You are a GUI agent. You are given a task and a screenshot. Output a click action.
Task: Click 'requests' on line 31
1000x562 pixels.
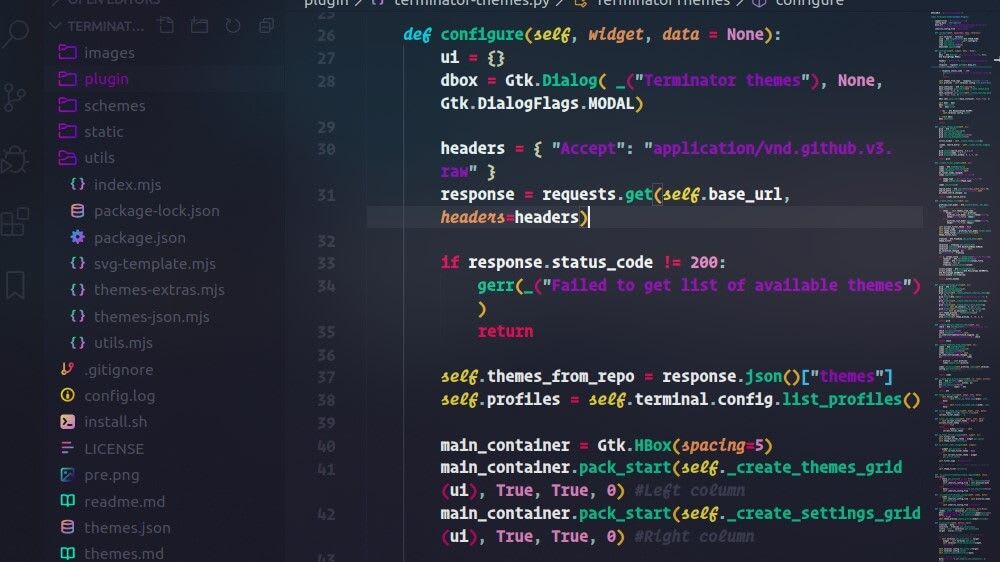pyautogui.click(x=578, y=195)
